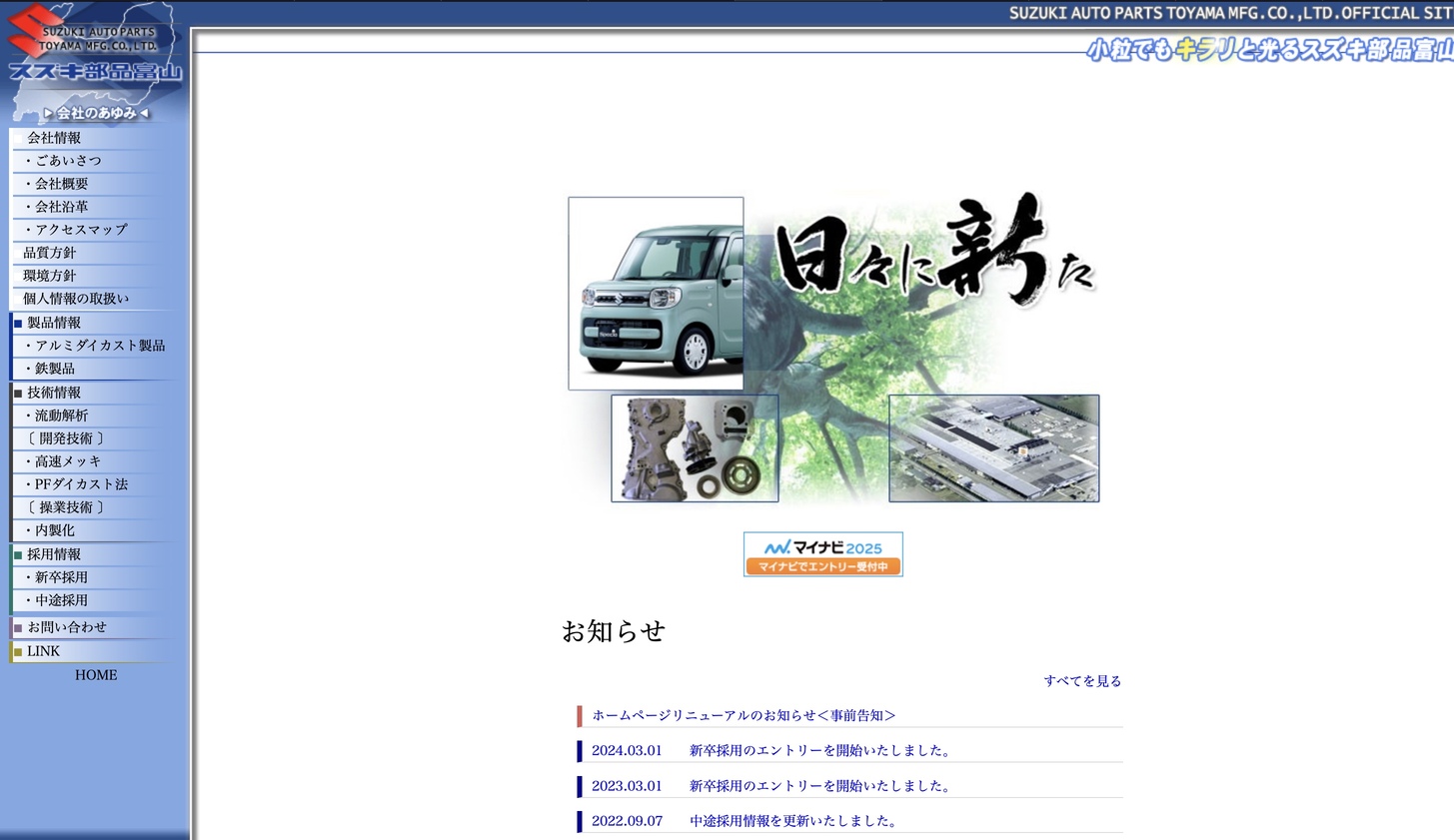Click the SUZUKI AUTO PARTS header text
The image size is (1454, 840).
pos(1231,13)
